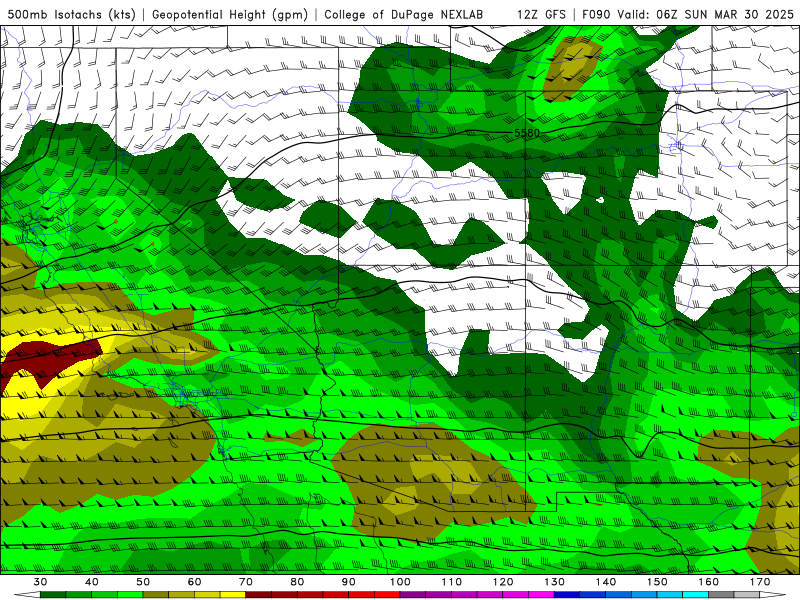Click the 'Geopotential Height (gpm)' header label
Viewport: 800px width, 600px height.
click(230, 14)
